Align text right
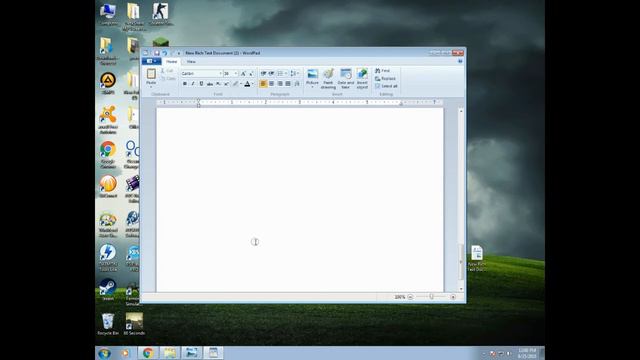The image size is (640, 360). [x=280, y=84]
